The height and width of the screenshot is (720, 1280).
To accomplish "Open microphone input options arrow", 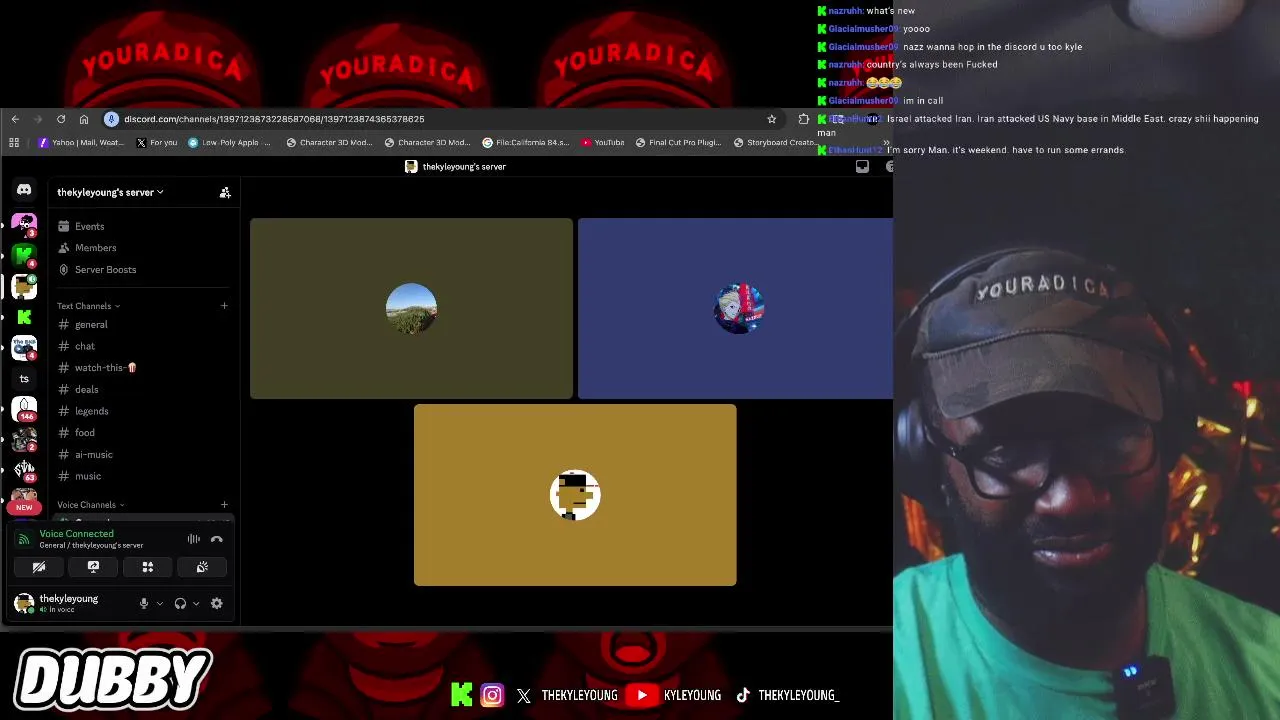I will coord(159,603).
